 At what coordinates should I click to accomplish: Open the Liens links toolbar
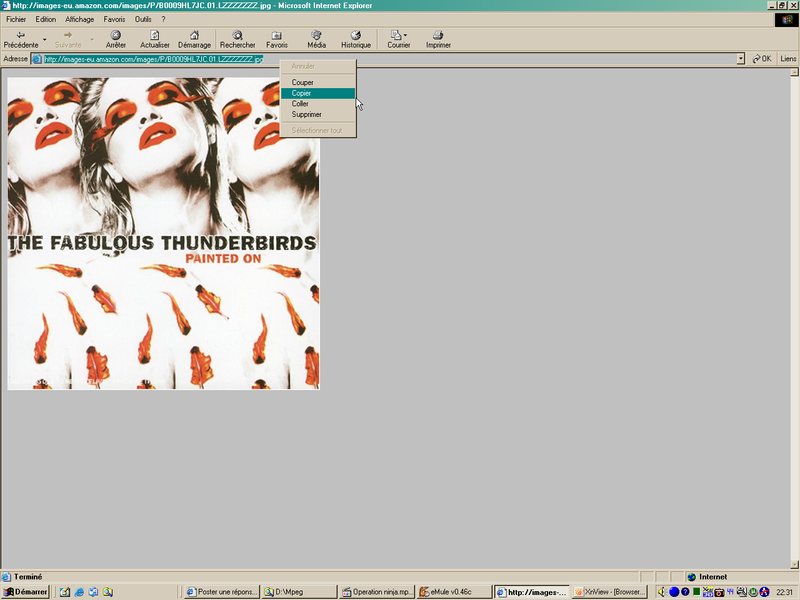(788, 59)
